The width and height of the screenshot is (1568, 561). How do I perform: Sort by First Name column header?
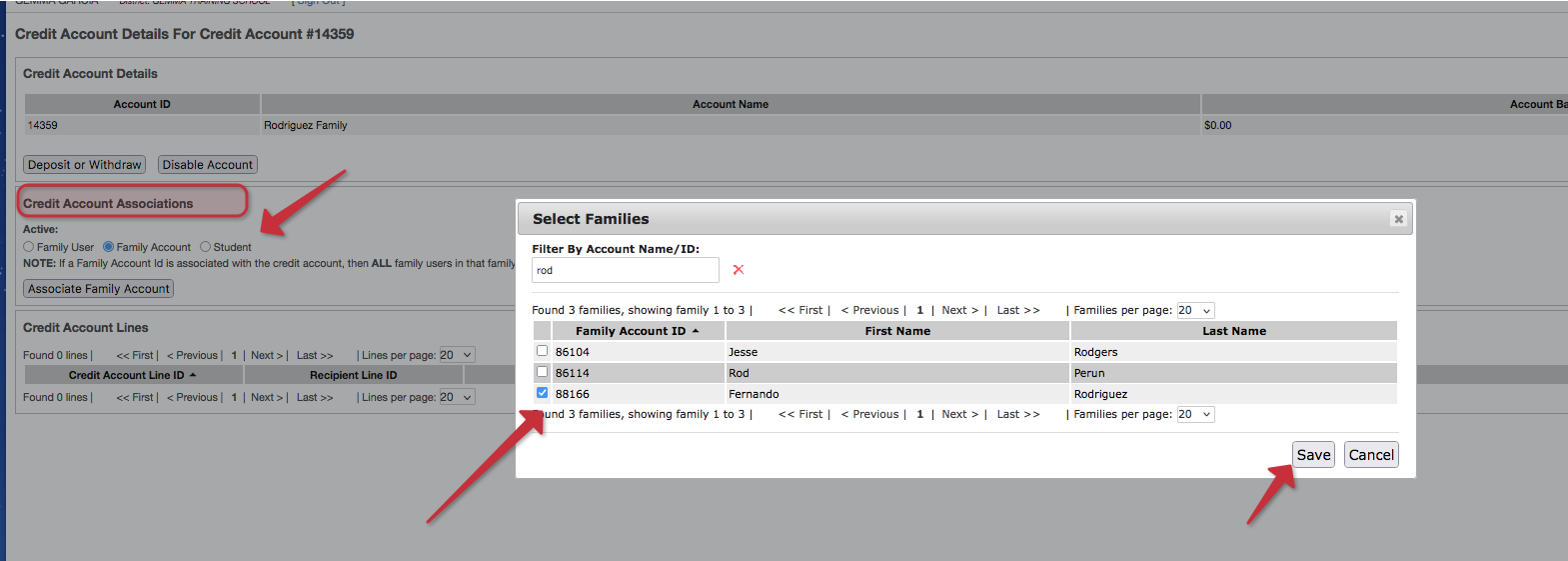tap(897, 331)
